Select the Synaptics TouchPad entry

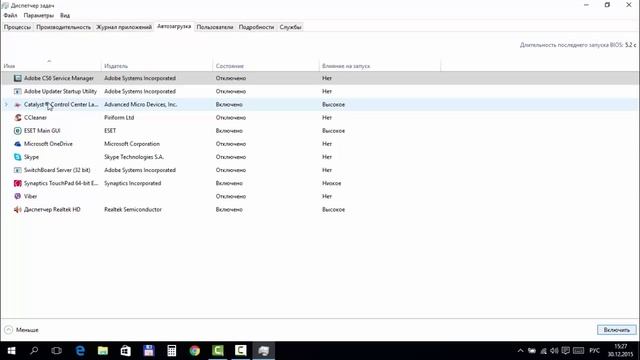[61, 183]
